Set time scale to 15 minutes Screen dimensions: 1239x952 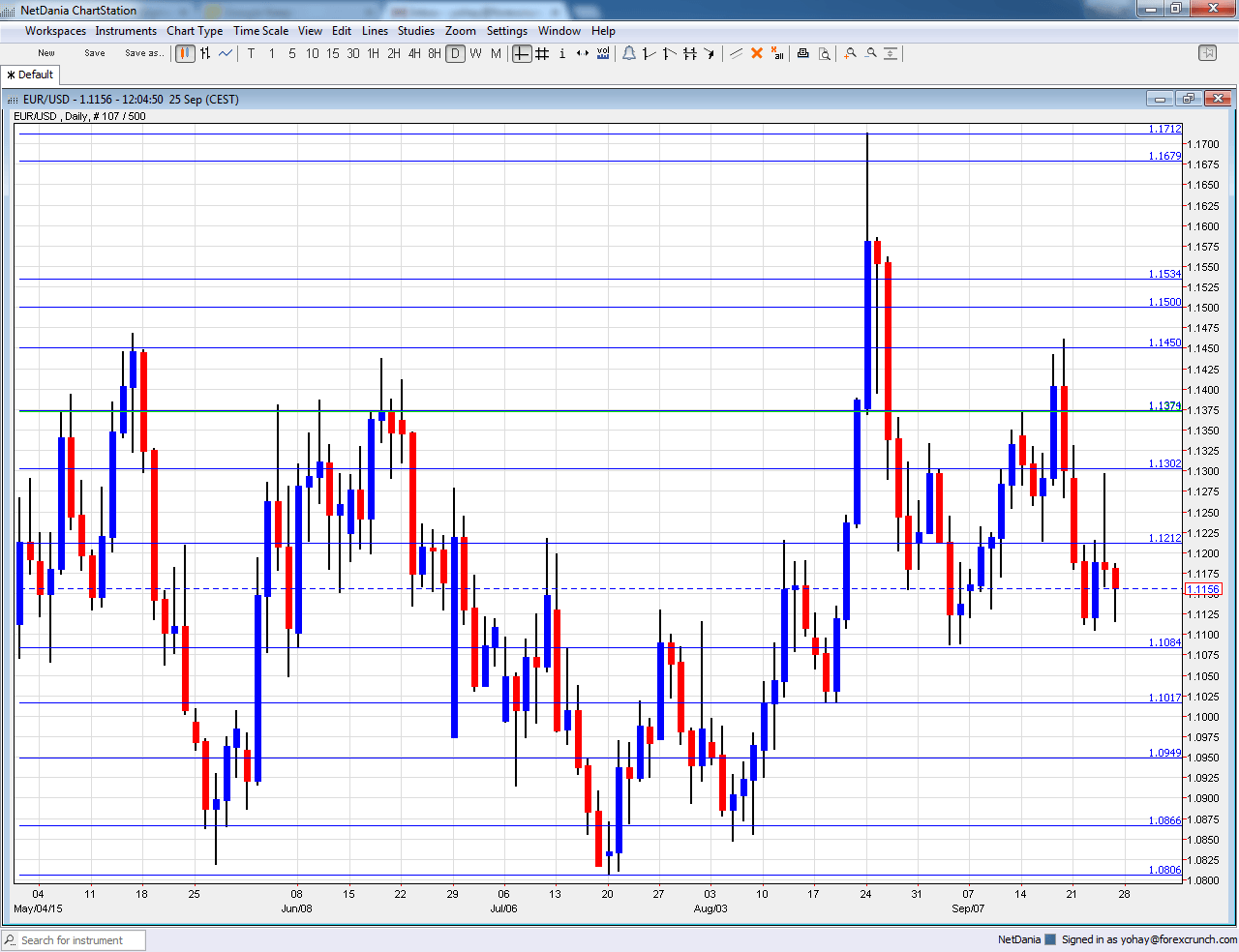coord(333,53)
